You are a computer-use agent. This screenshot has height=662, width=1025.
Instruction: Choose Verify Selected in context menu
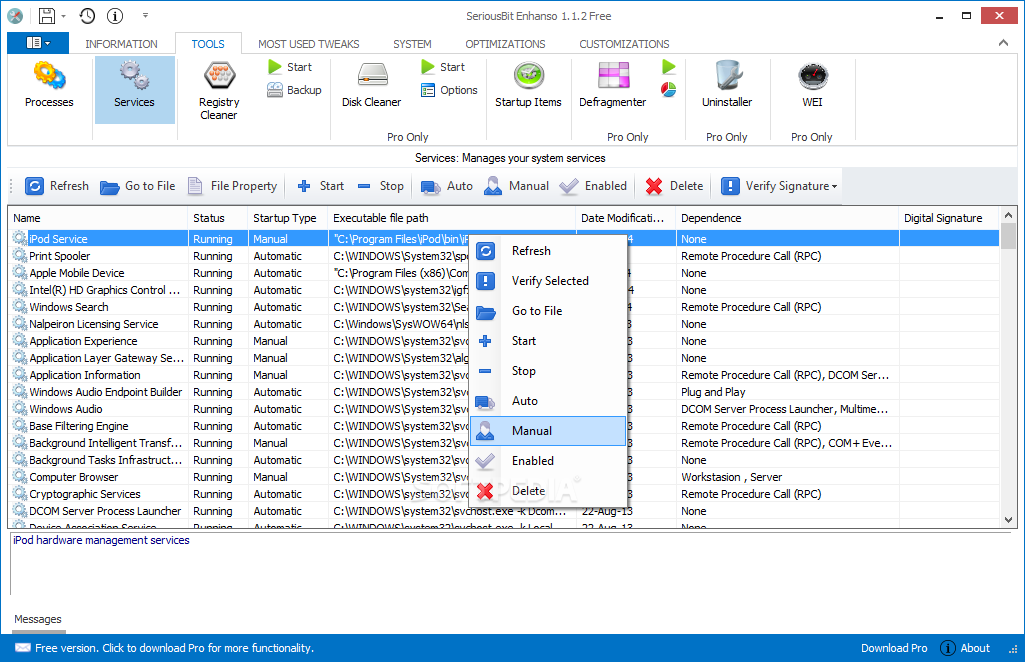tap(548, 281)
